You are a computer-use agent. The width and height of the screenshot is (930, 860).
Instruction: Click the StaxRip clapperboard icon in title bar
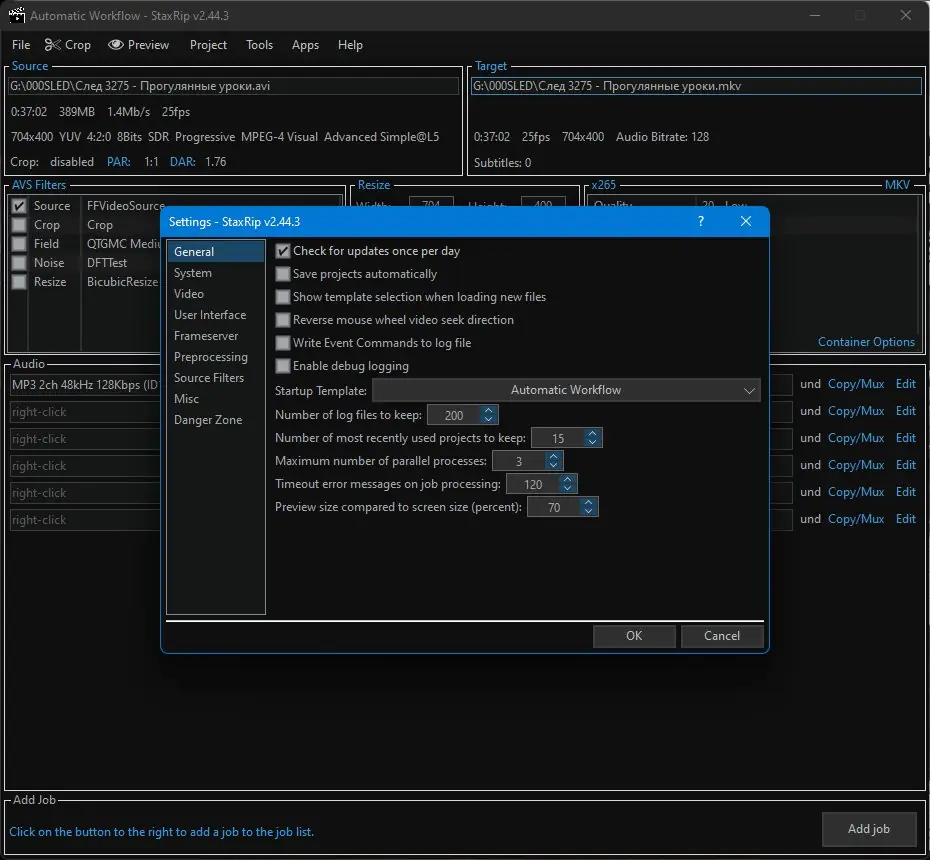point(16,16)
